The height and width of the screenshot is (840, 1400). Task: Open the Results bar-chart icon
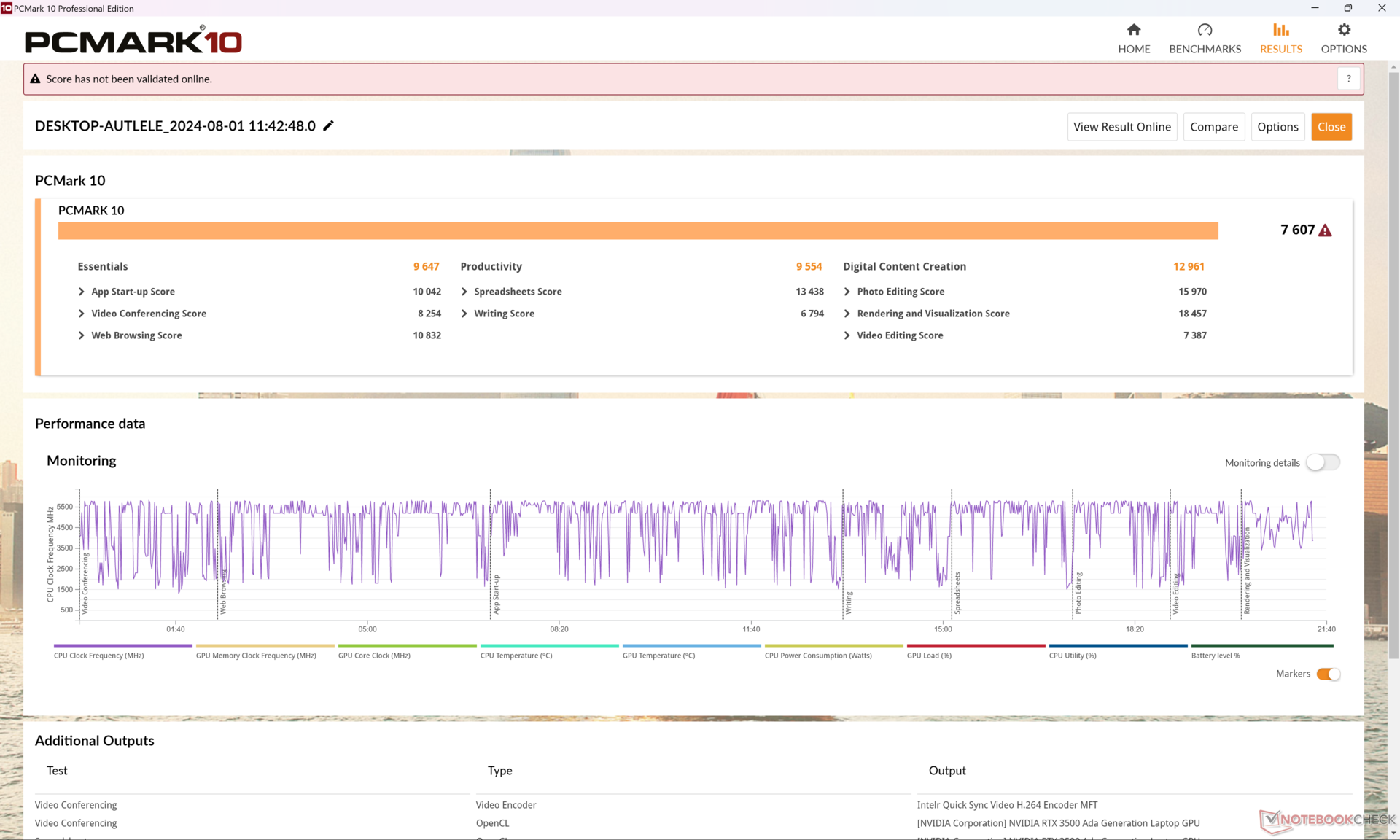coord(1280,30)
